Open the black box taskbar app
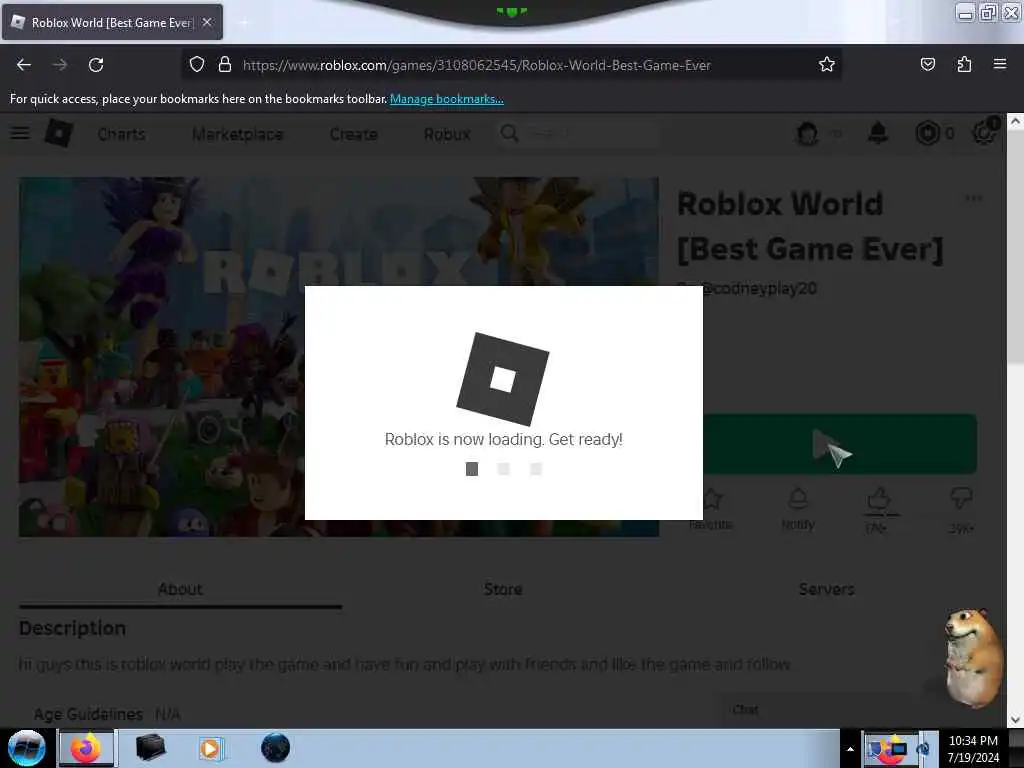 pyautogui.click(x=150, y=748)
